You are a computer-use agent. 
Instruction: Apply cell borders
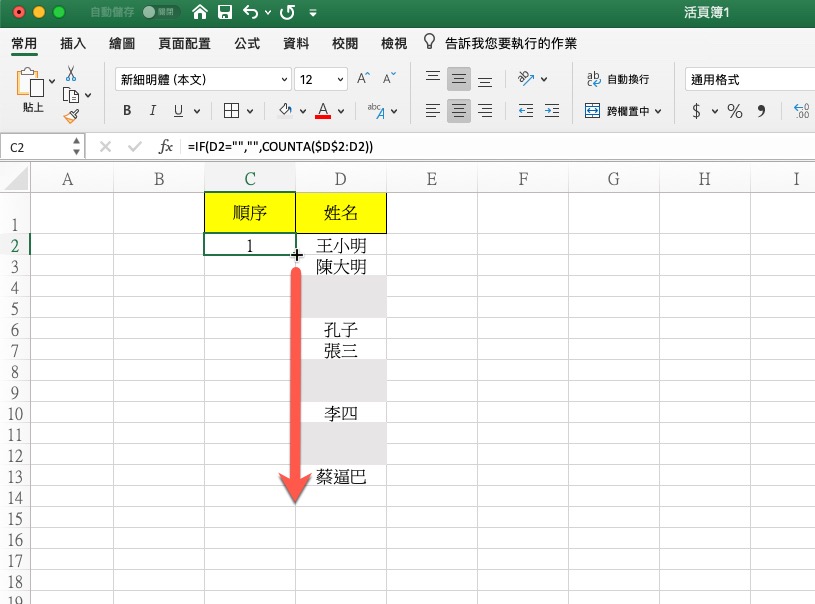pyautogui.click(x=231, y=110)
